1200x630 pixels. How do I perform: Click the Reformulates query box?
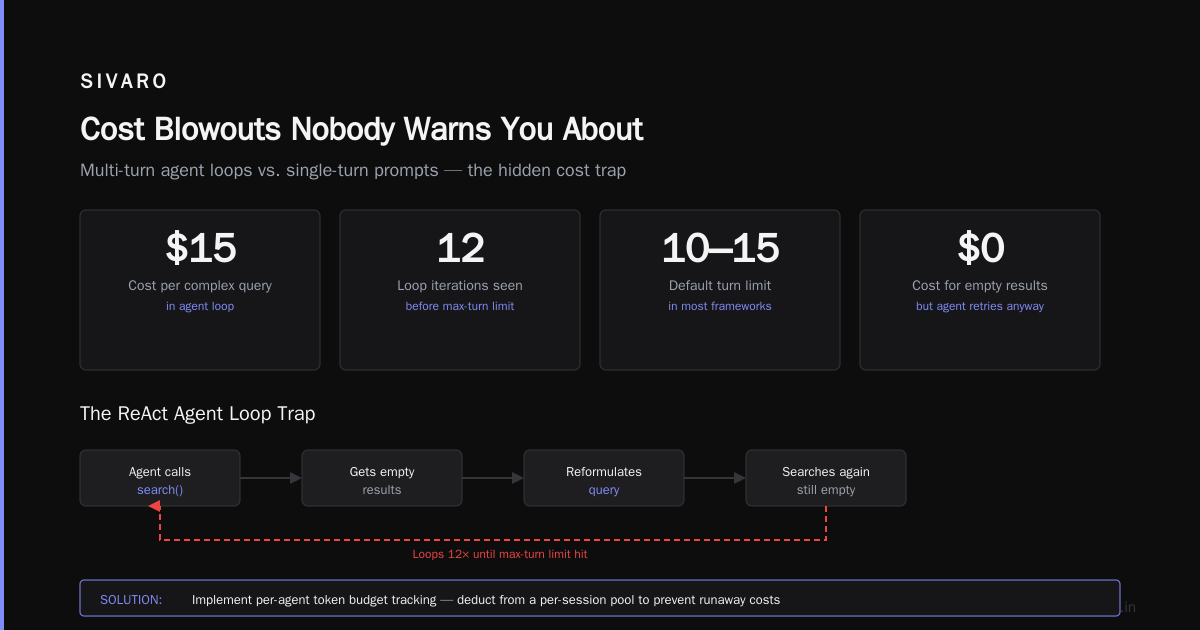(604, 478)
